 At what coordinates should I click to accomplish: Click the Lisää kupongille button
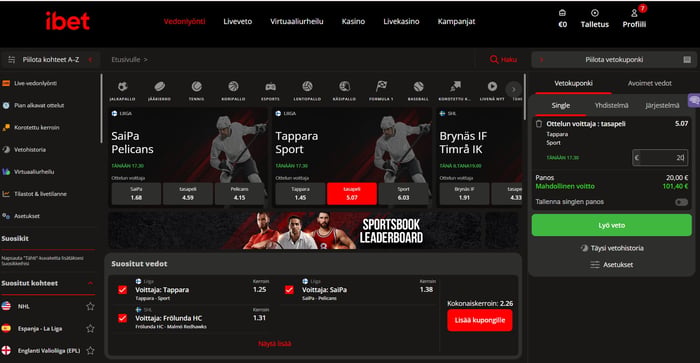coord(480,320)
